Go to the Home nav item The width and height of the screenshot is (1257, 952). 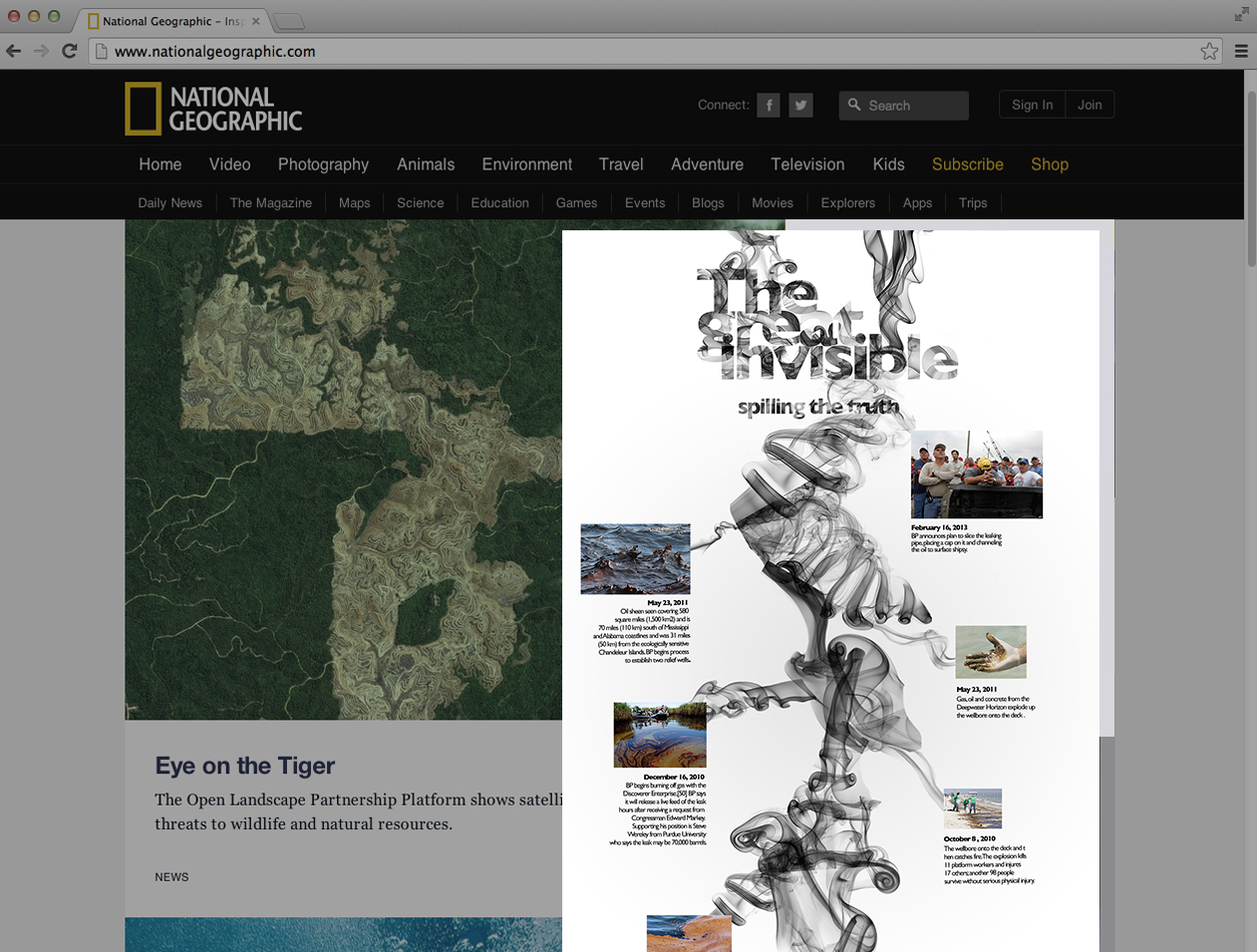[x=160, y=164]
